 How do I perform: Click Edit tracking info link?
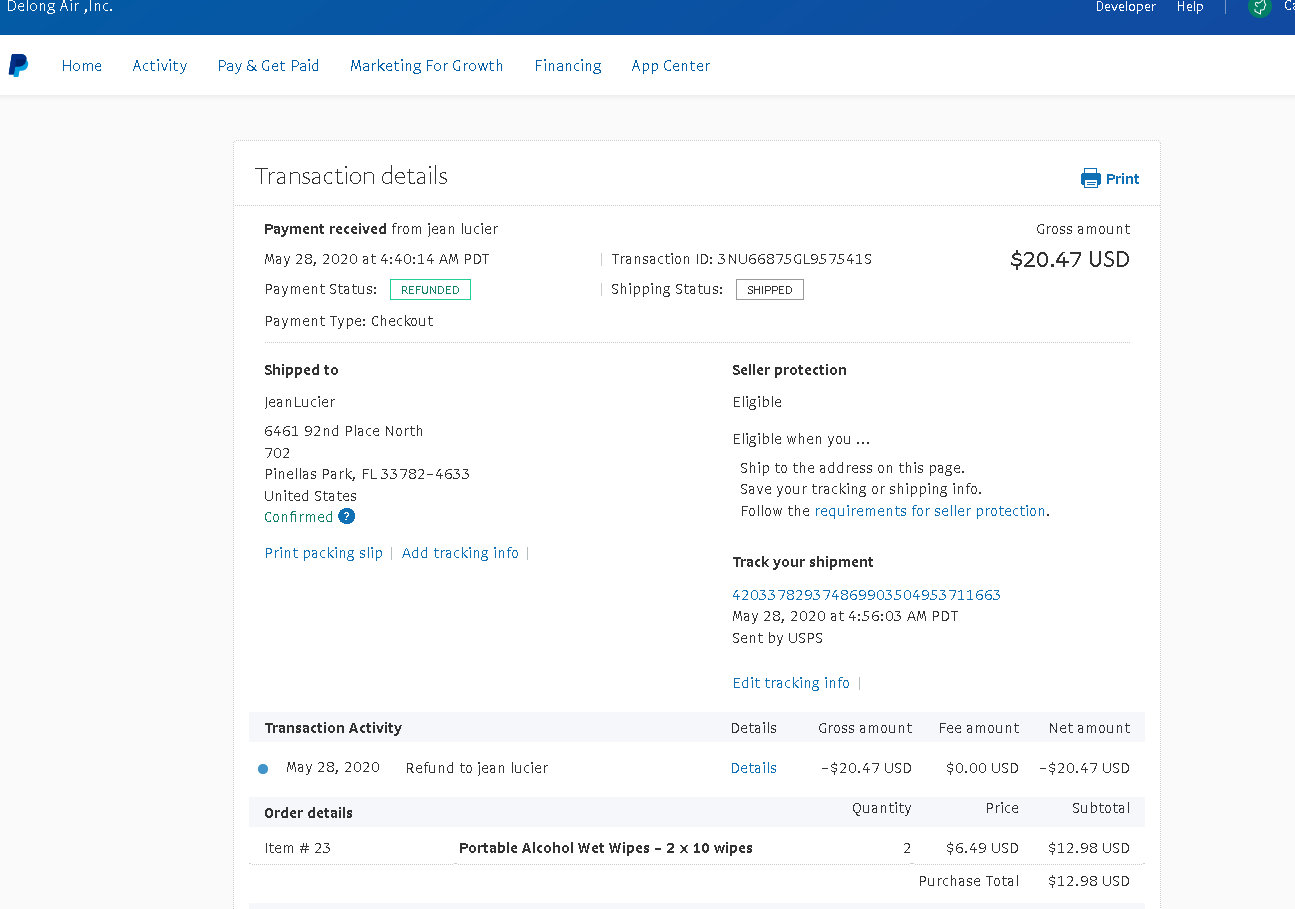point(791,683)
